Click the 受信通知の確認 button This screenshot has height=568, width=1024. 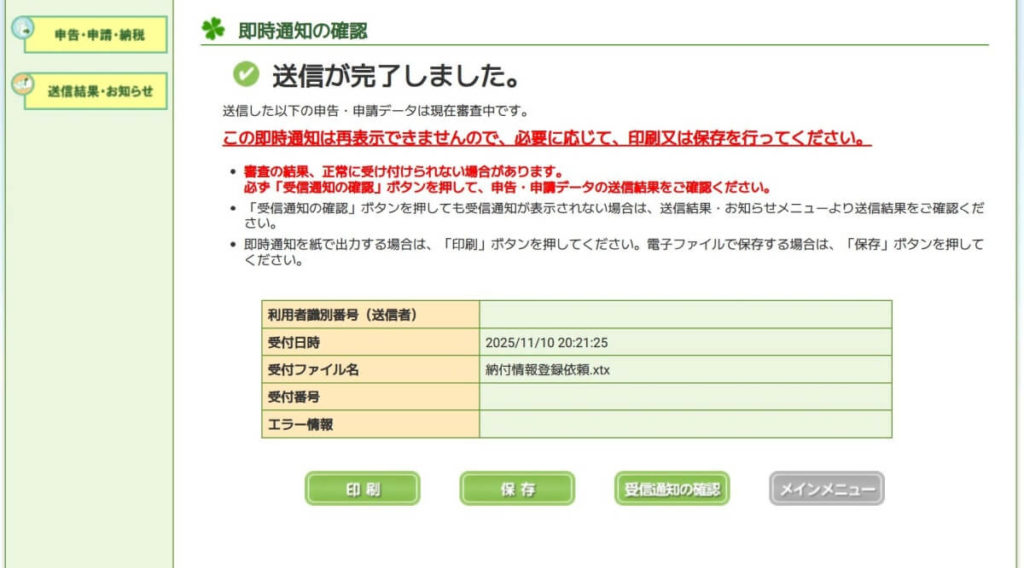pyautogui.click(x=672, y=488)
